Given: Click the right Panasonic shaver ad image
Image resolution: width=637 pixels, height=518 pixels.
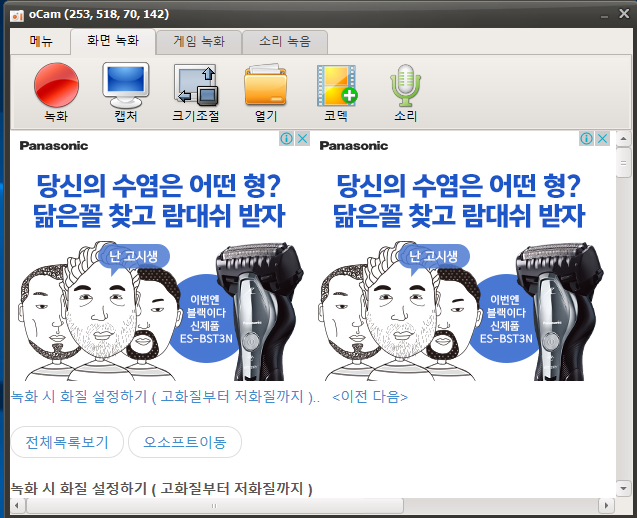Looking at the screenshot, I should pyautogui.click(x=461, y=256).
